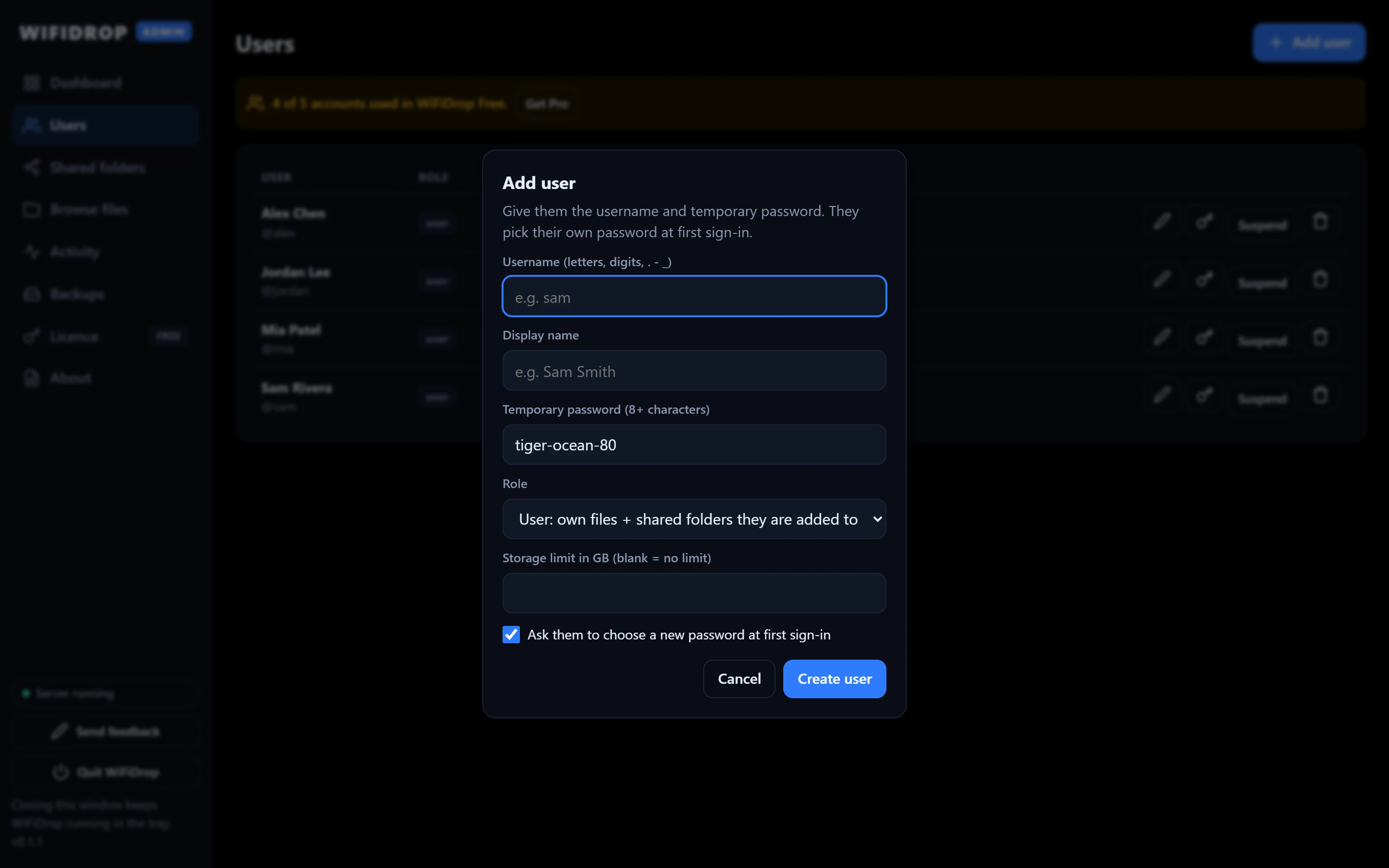Open the Licence page in the sidebar
1389x868 pixels.
[x=106, y=337]
